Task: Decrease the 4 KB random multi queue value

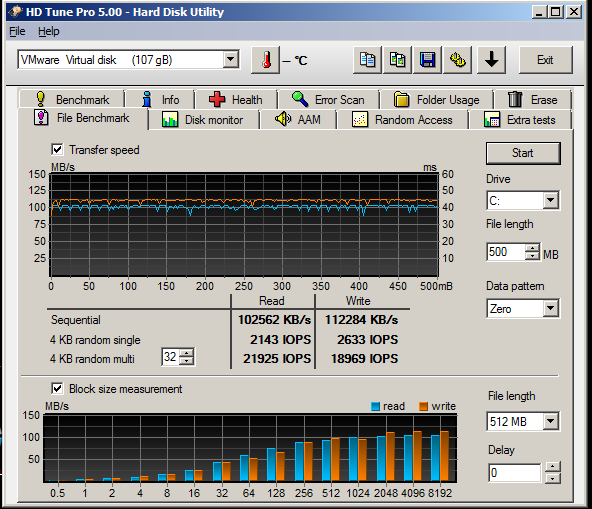Action: 186,361
